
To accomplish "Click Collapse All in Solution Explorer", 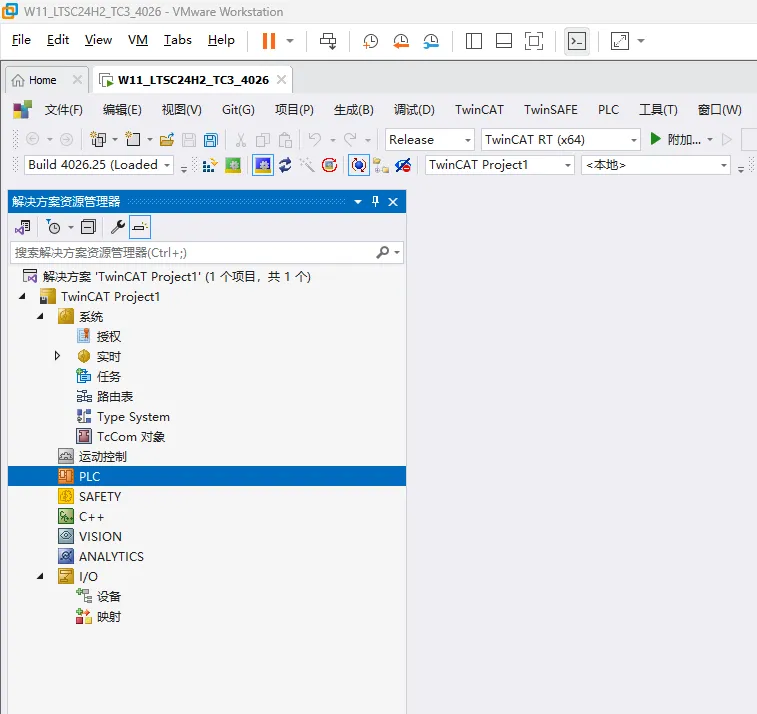I will pyautogui.click(x=88, y=227).
